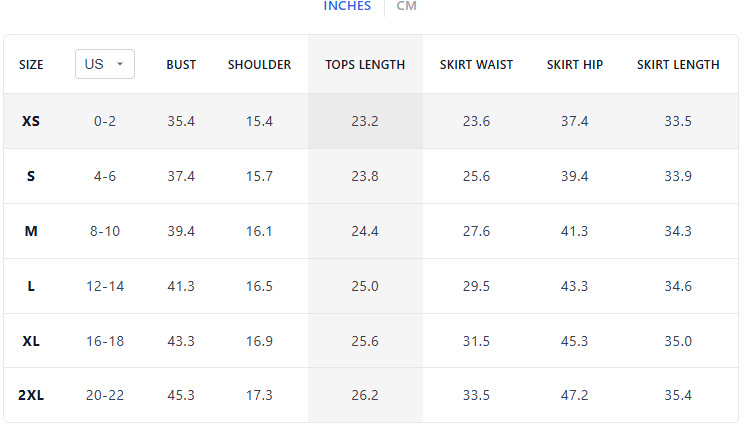The image size is (749, 432).
Task: Click the US size range 8-10
Action: point(105,231)
